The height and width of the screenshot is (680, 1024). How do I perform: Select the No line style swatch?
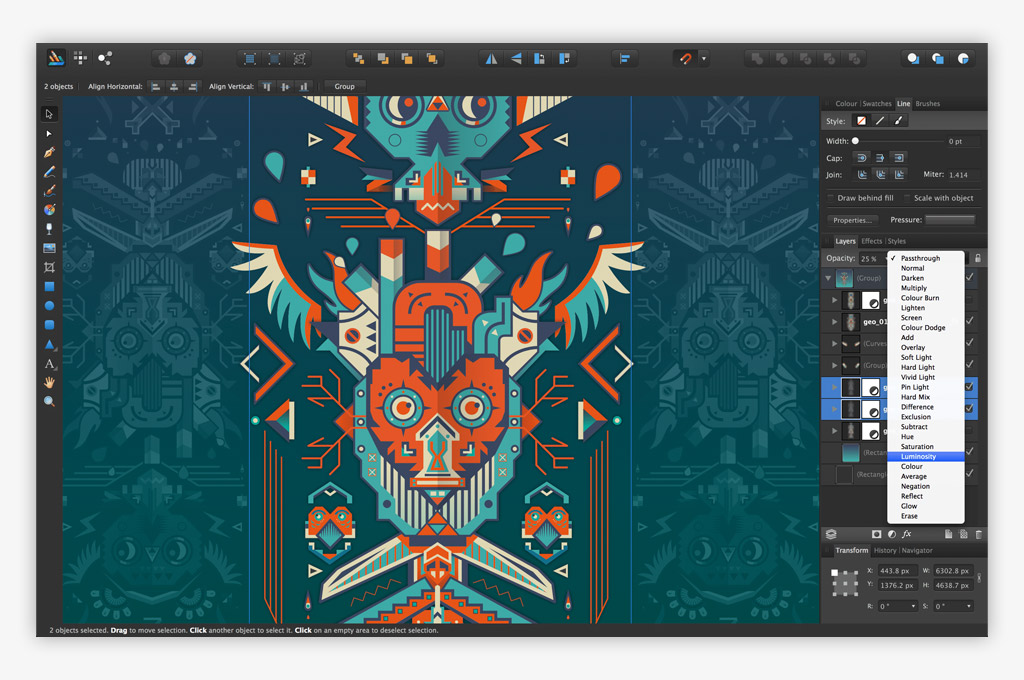pyautogui.click(x=861, y=121)
